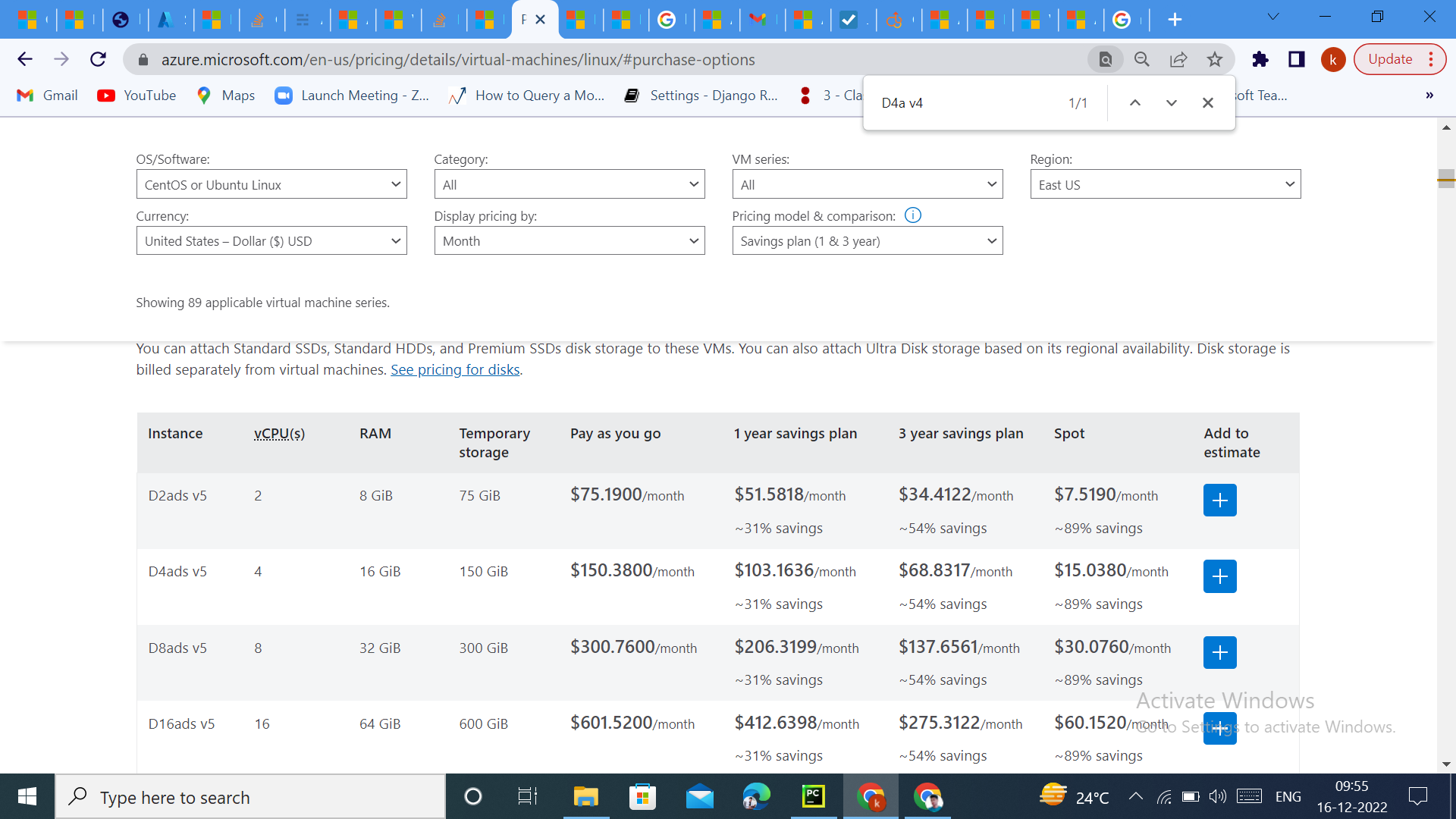Open the share page icon
This screenshot has width=1456, height=819.
point(1178,59)
